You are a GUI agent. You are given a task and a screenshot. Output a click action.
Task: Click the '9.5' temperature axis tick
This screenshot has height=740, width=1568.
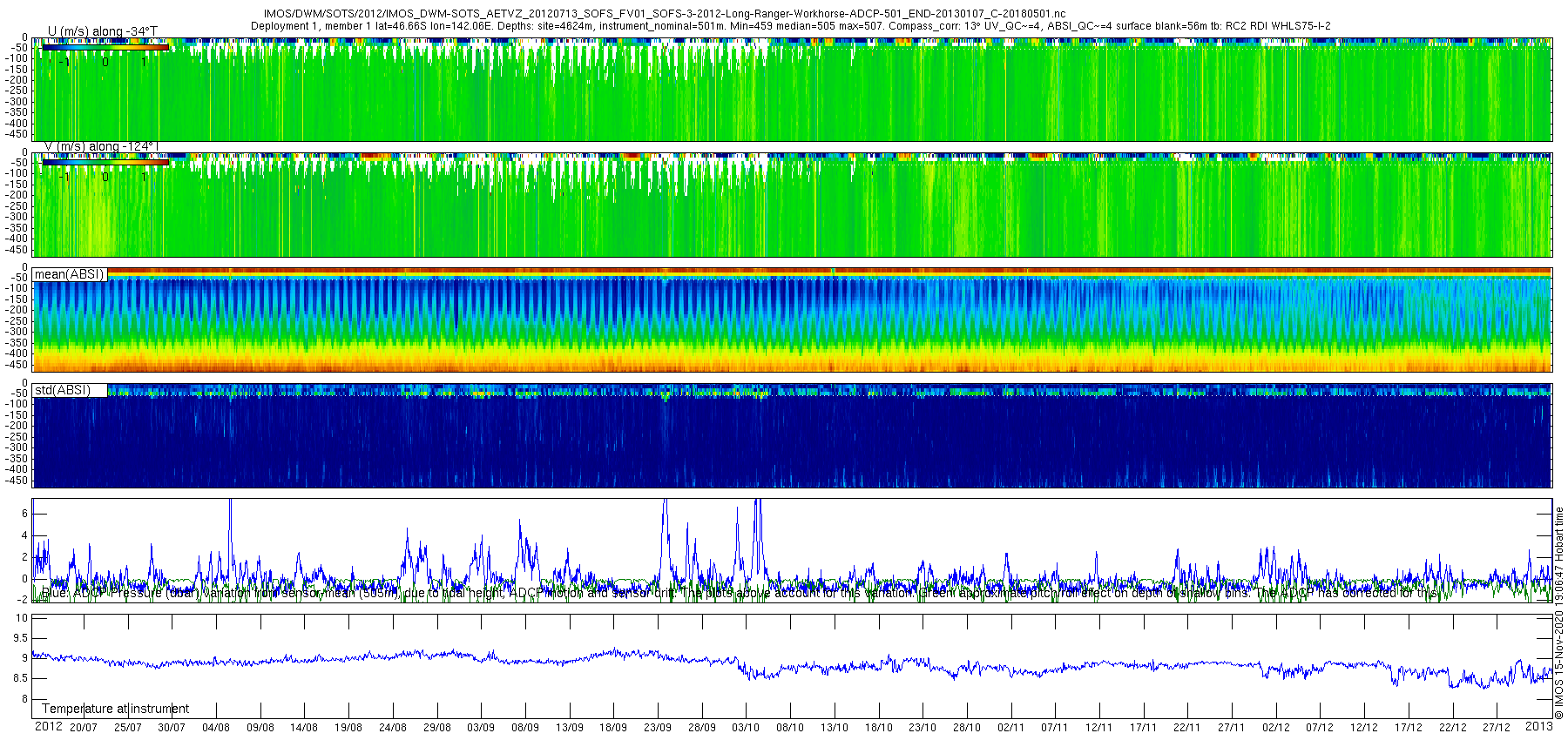[x=20, y=638]
